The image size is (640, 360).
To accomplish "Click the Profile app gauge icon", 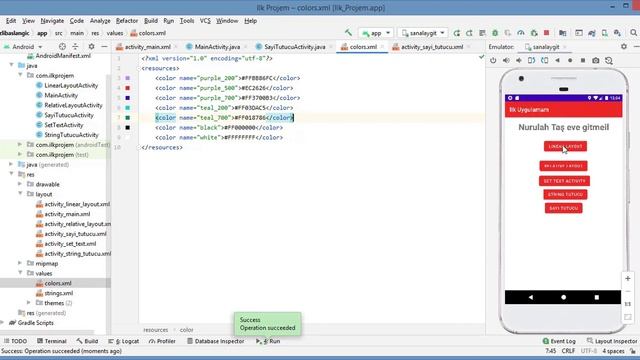I will pyautogui.click(x=521, y=33).
